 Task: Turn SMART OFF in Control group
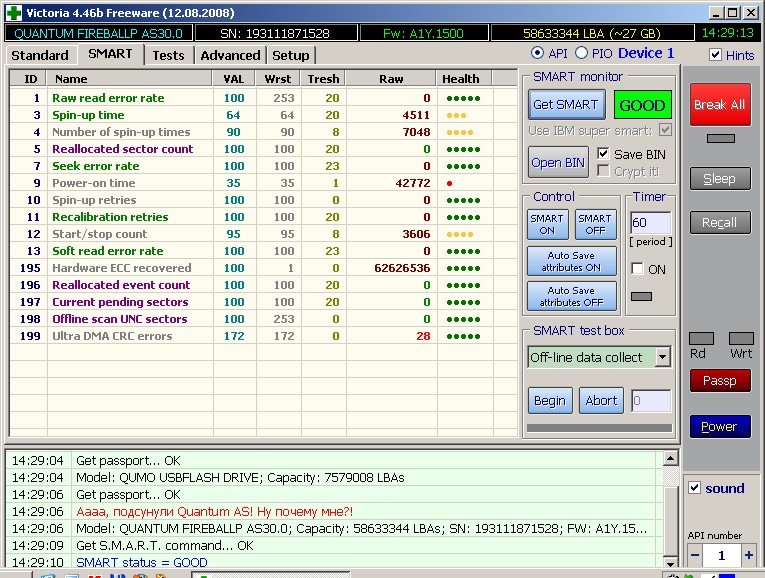click(595, 224)
